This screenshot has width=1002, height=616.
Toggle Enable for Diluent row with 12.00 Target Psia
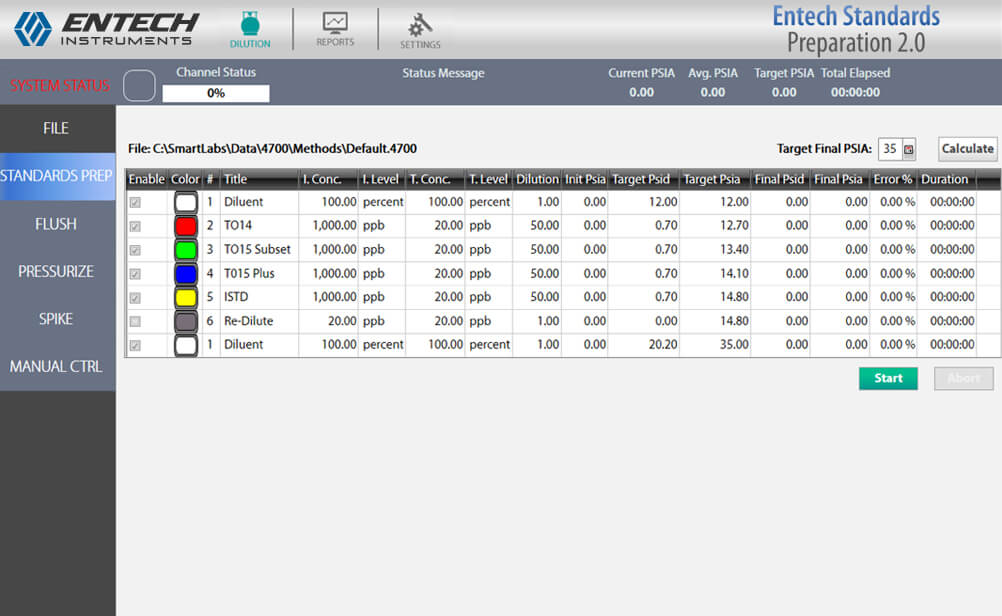[x=135, y=203]
